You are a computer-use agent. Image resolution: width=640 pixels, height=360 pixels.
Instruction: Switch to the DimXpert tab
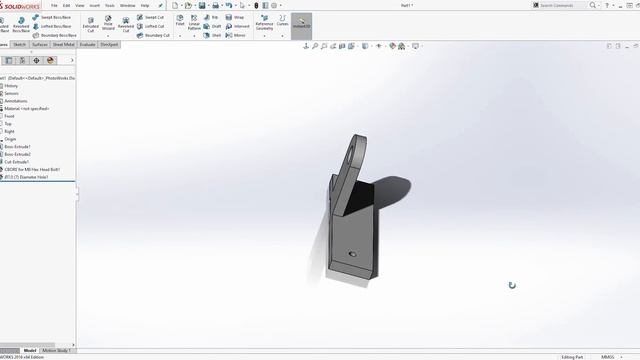(109, 44)
